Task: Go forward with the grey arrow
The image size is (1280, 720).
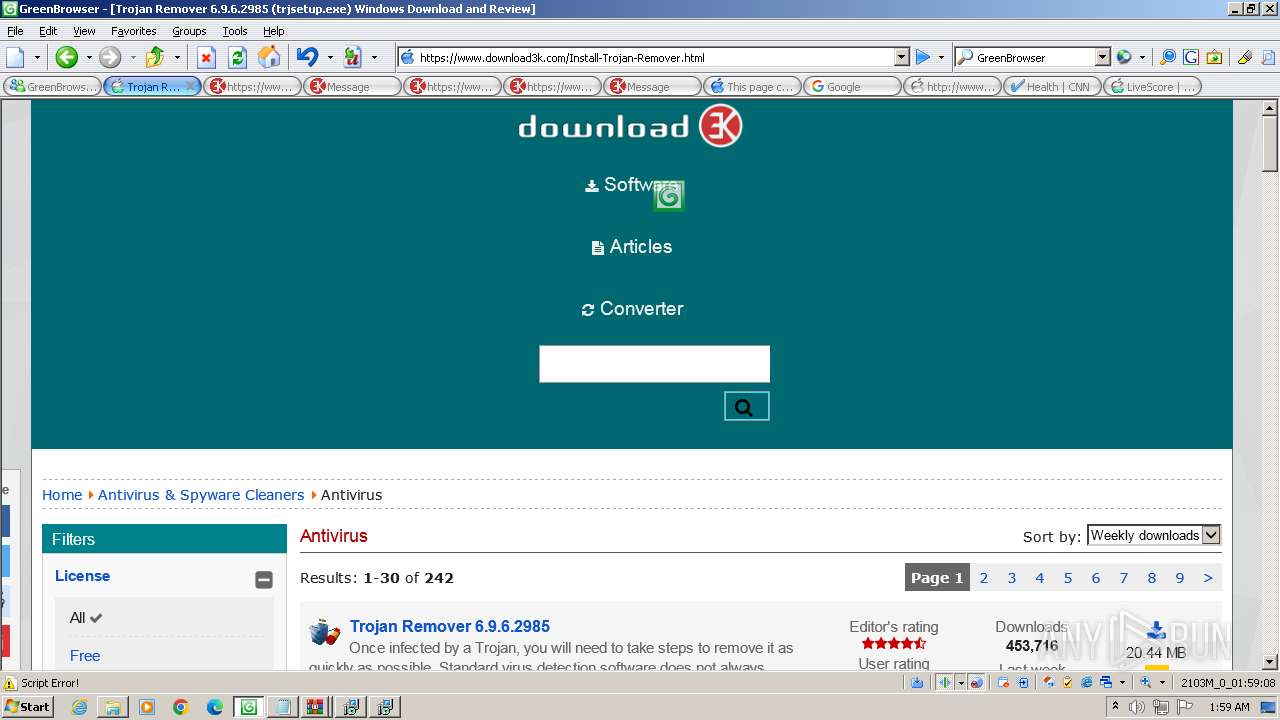Action: (110, 57)
